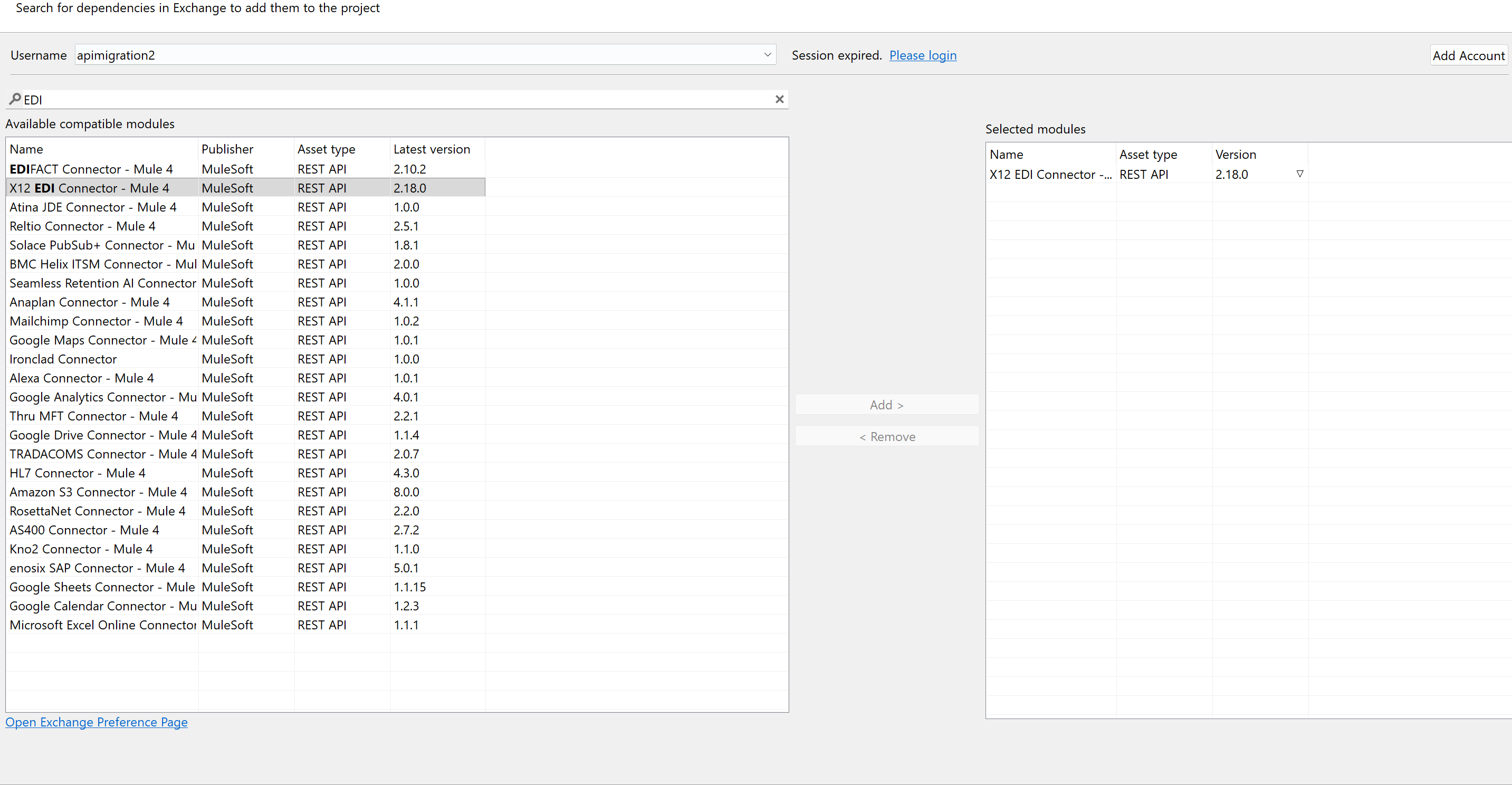The height and width of the screenshot is (785, 1512).
Task: Select the HL7 Connector - Mule 4 row
Action: point(77,473)
